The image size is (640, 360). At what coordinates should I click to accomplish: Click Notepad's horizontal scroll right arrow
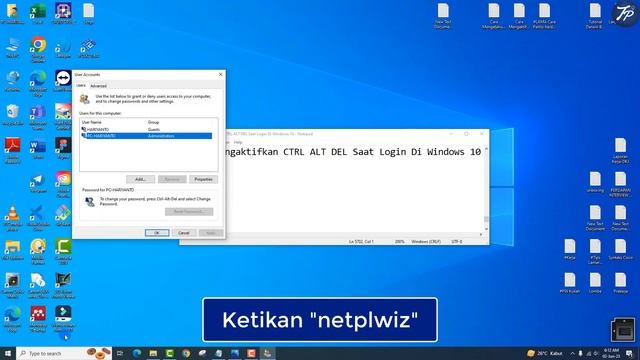[x=481, y=235]
